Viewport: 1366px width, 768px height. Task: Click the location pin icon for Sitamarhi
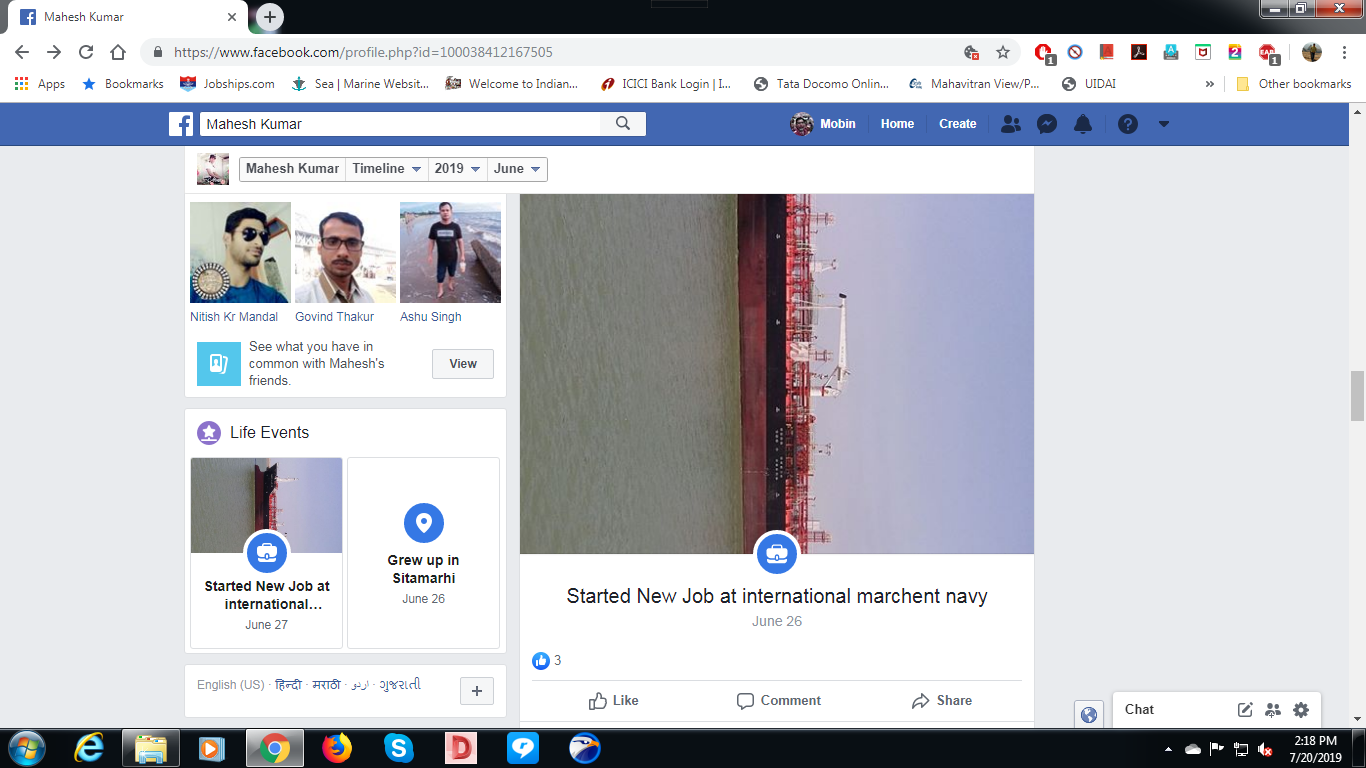coord(423,523)
